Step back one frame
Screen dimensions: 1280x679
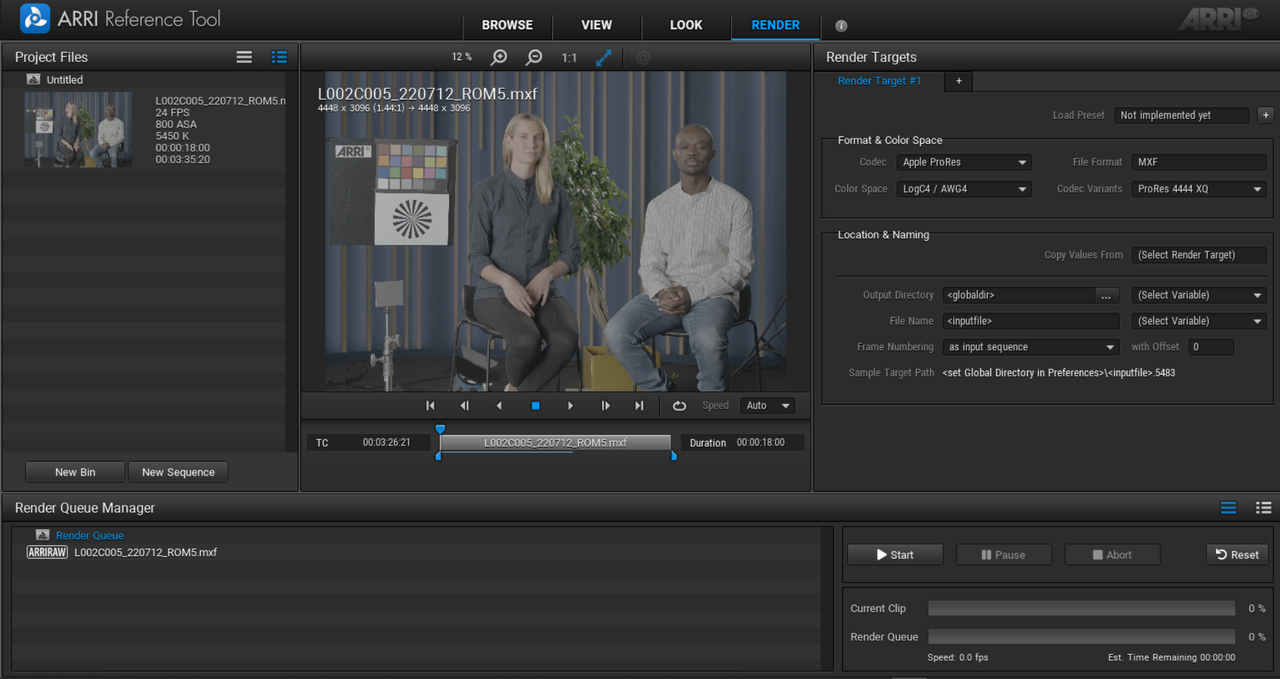[465, 406]
